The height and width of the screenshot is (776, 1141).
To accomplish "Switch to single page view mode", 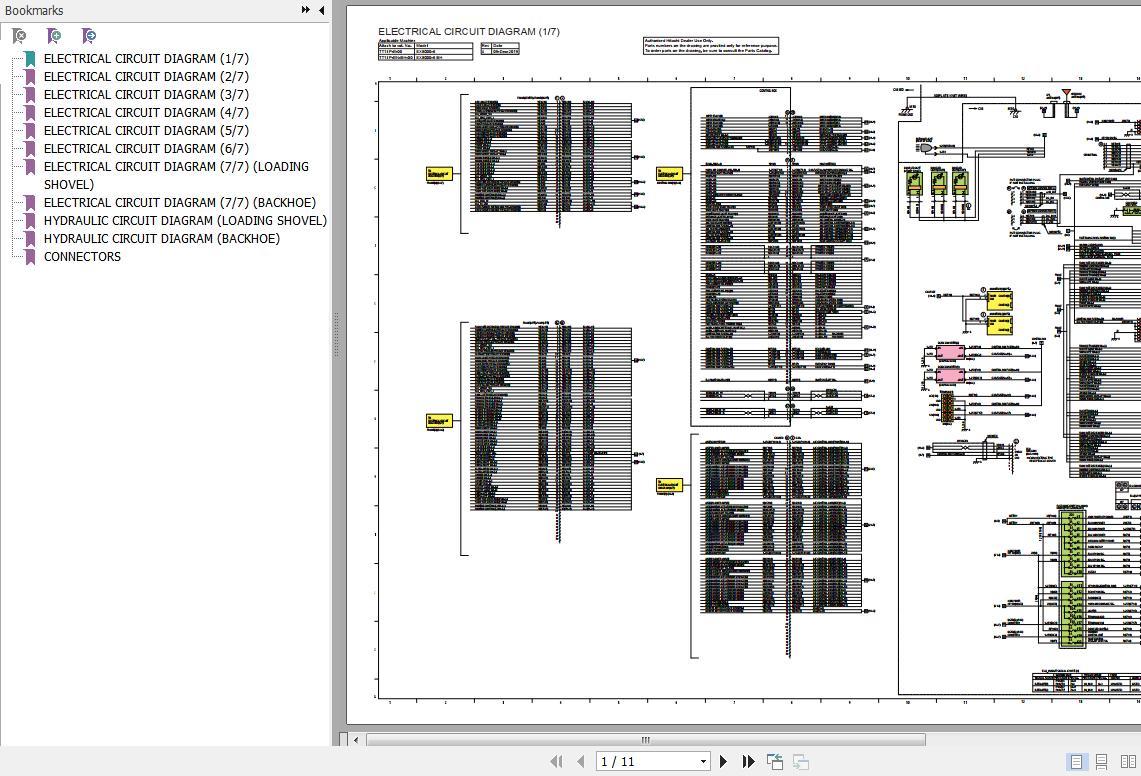I will 1076,762.
